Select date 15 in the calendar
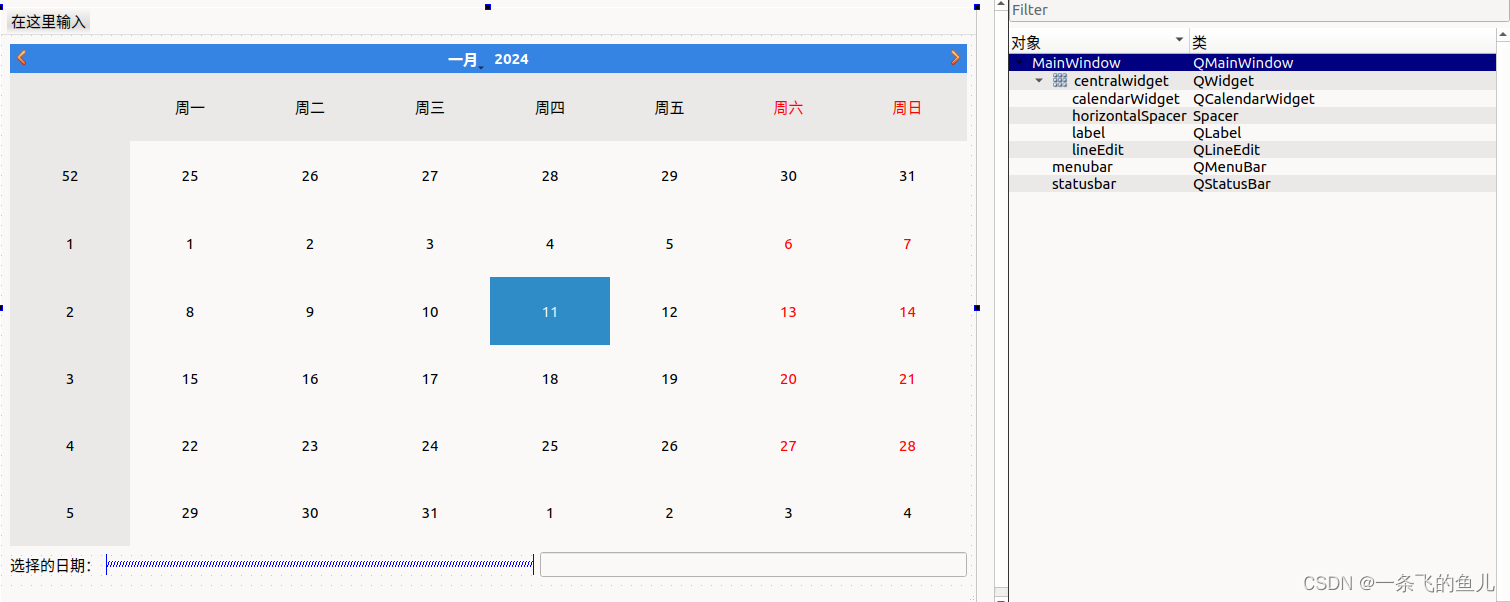1510x602 pixels. (190, 379)
